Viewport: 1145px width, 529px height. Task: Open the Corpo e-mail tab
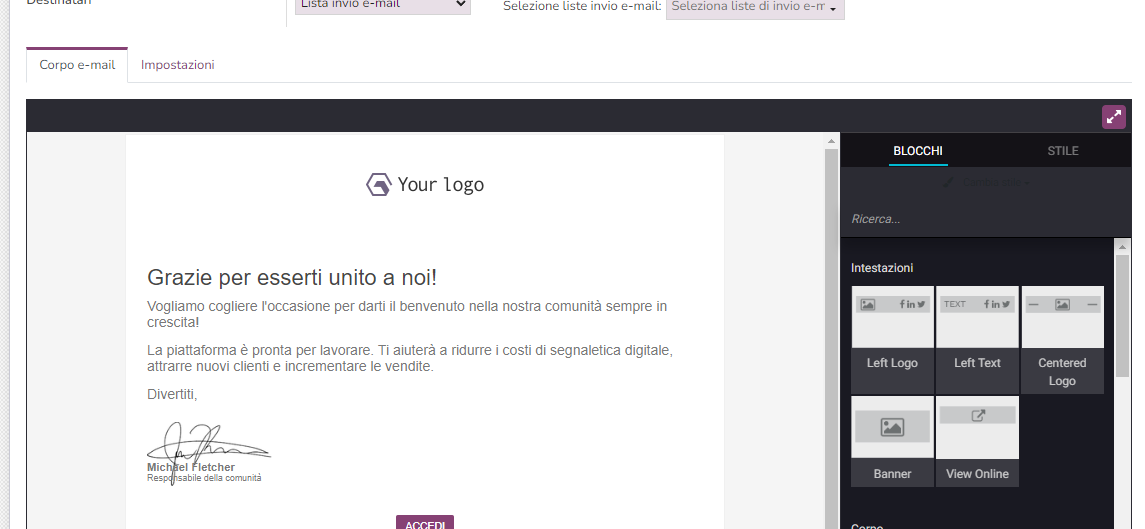pyautogui.click(x=77, y=65)
